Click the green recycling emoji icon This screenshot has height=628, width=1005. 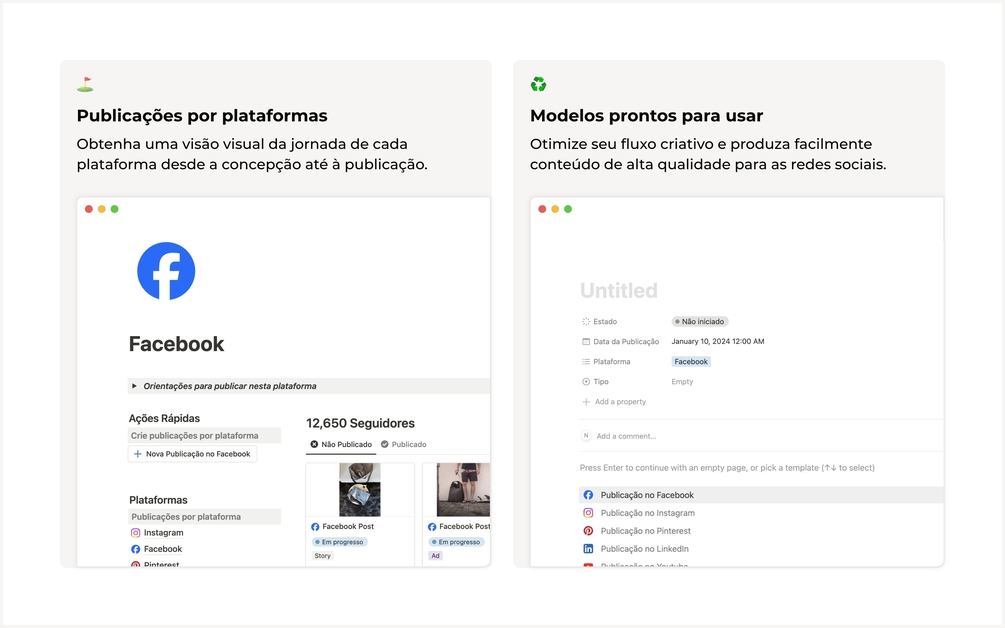click(538, 84)
